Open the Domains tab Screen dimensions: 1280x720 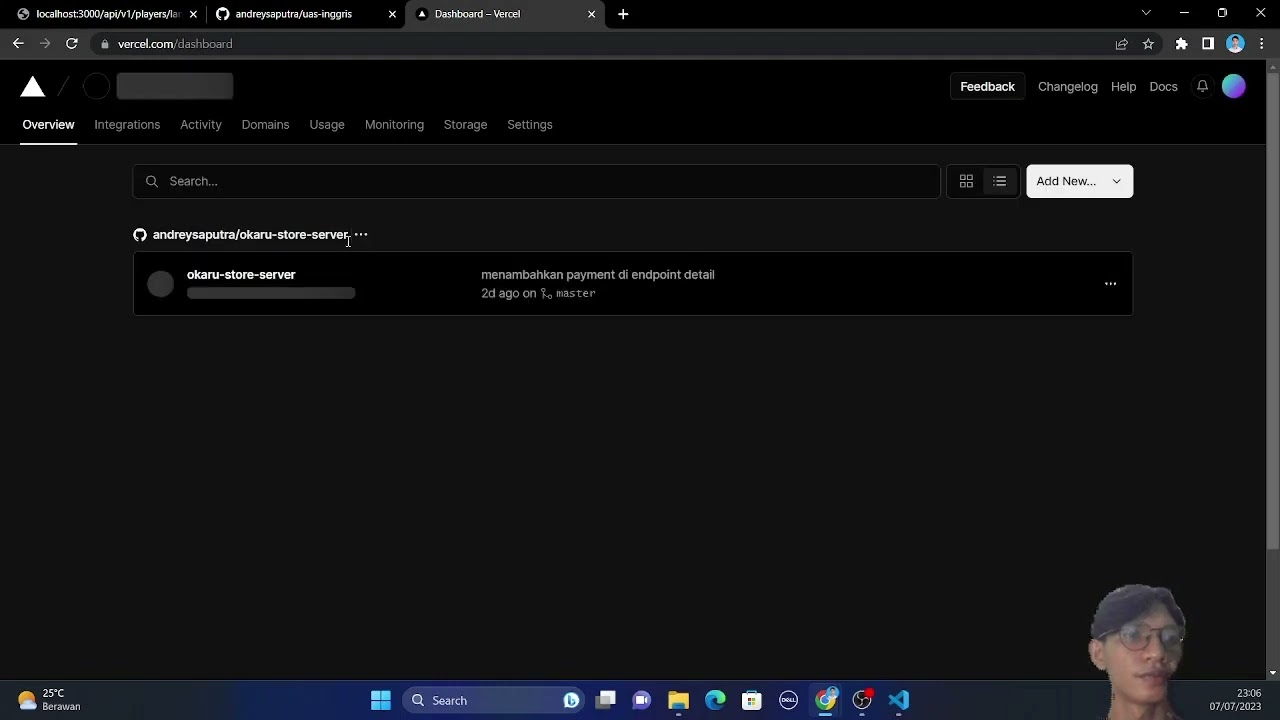[265, 125]
